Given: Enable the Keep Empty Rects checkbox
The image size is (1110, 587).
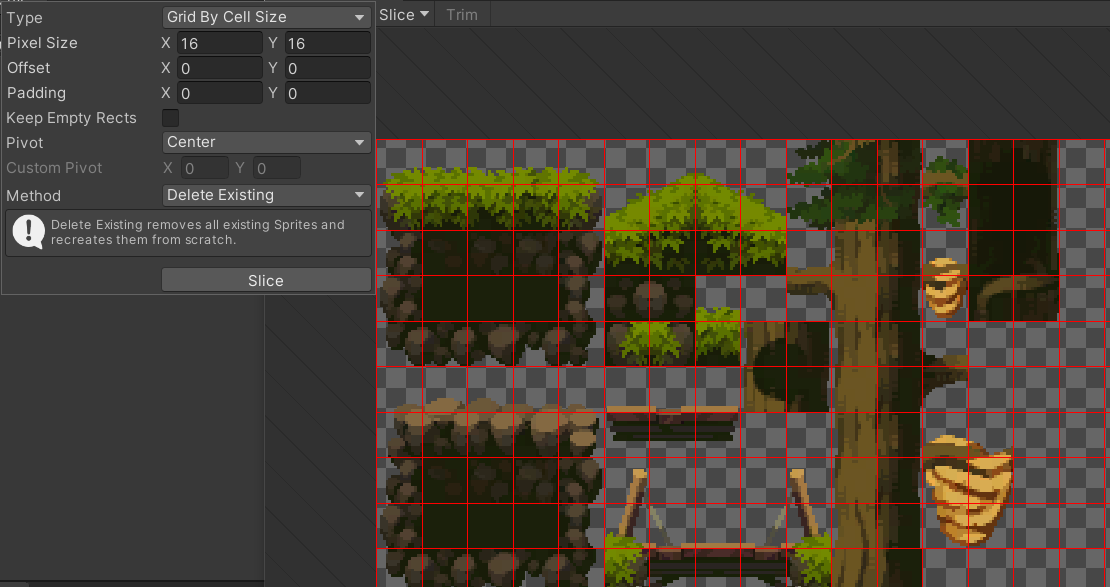Looking at the screenshot, I should tap(170, 117).
